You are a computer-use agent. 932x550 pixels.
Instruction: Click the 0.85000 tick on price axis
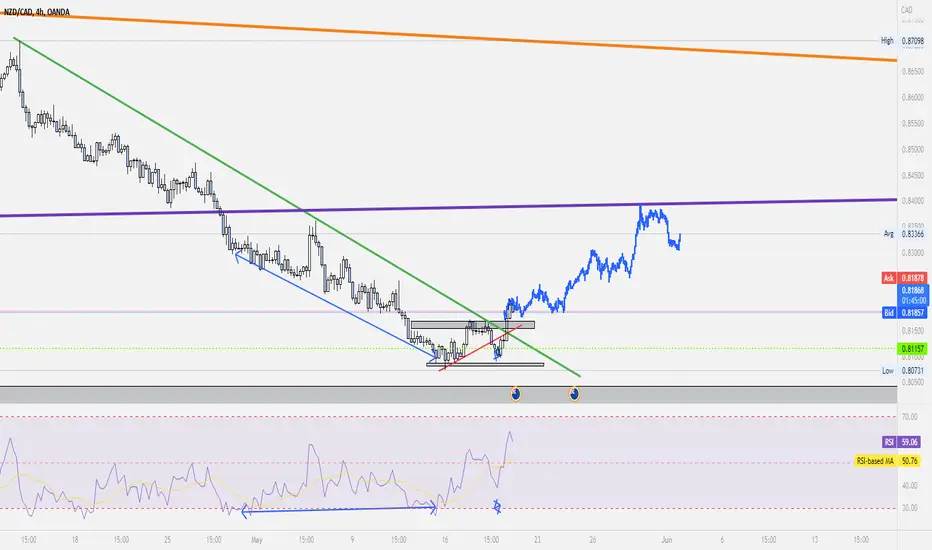[912, 149]
